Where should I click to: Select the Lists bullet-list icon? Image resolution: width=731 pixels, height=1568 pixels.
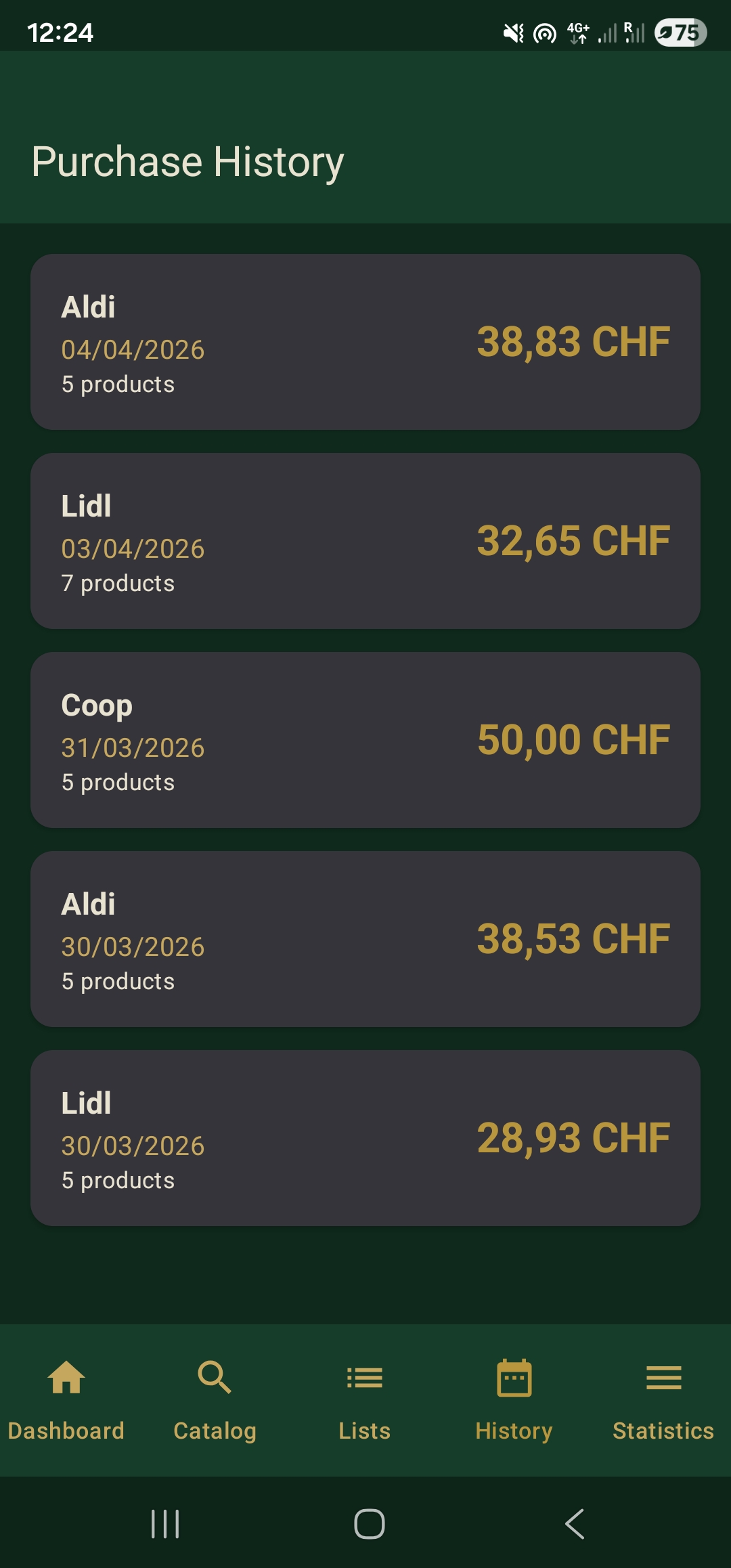point(365,1378)
